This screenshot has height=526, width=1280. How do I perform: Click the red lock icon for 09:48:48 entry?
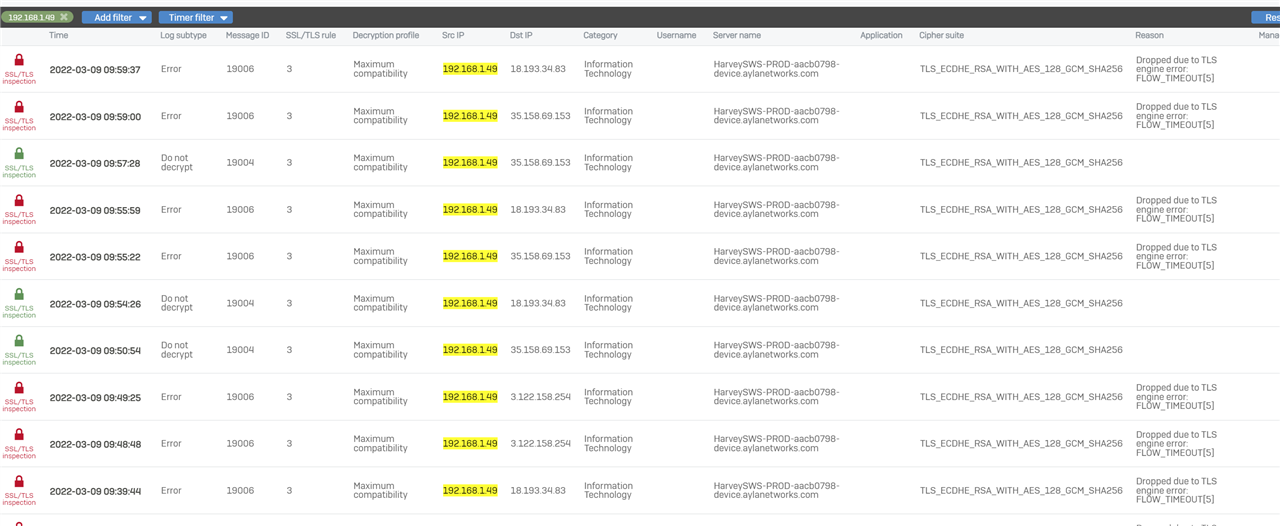(19, 434)
